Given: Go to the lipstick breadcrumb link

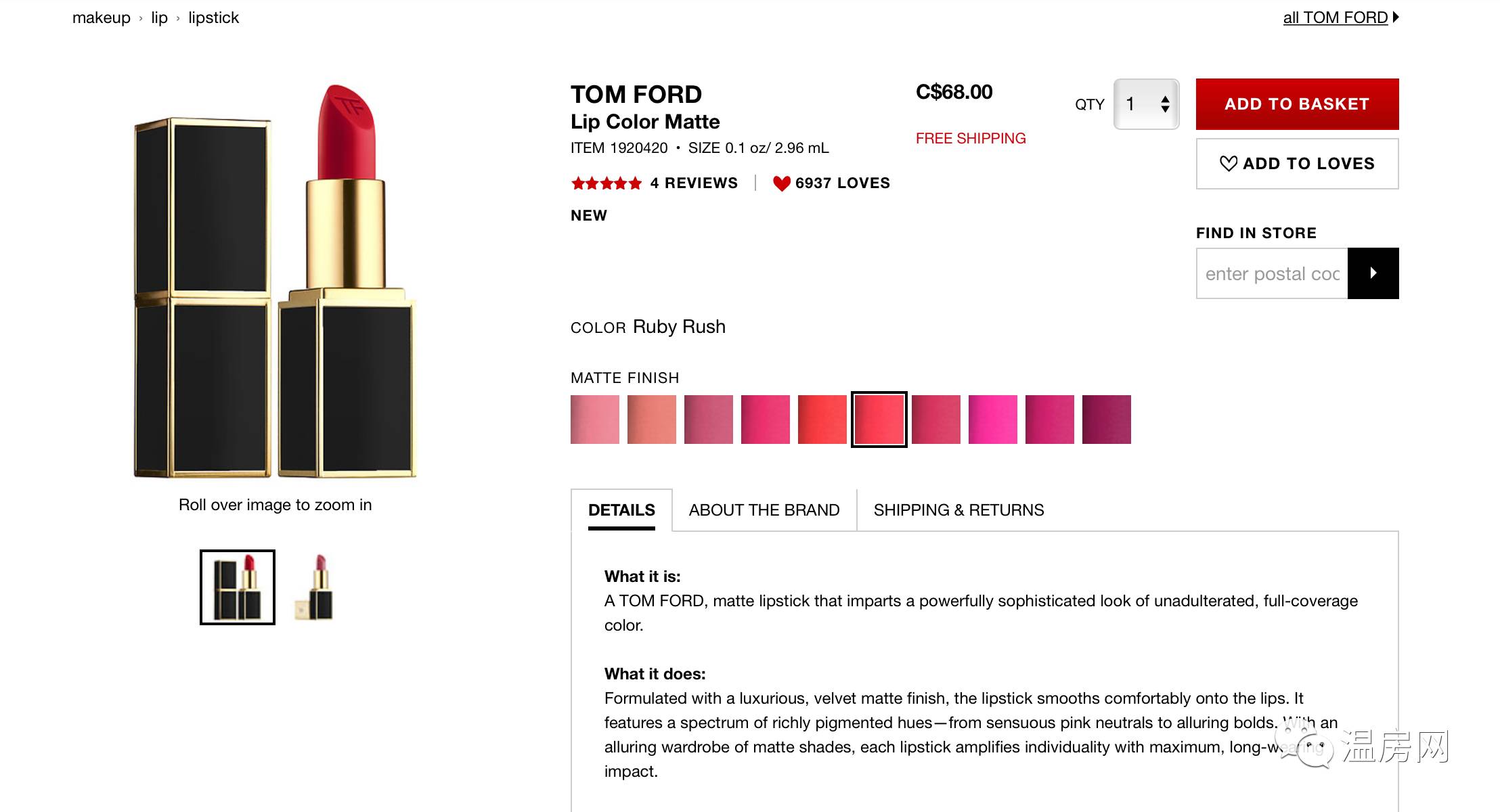Looking at the screenshot, I should pos(213,18).
